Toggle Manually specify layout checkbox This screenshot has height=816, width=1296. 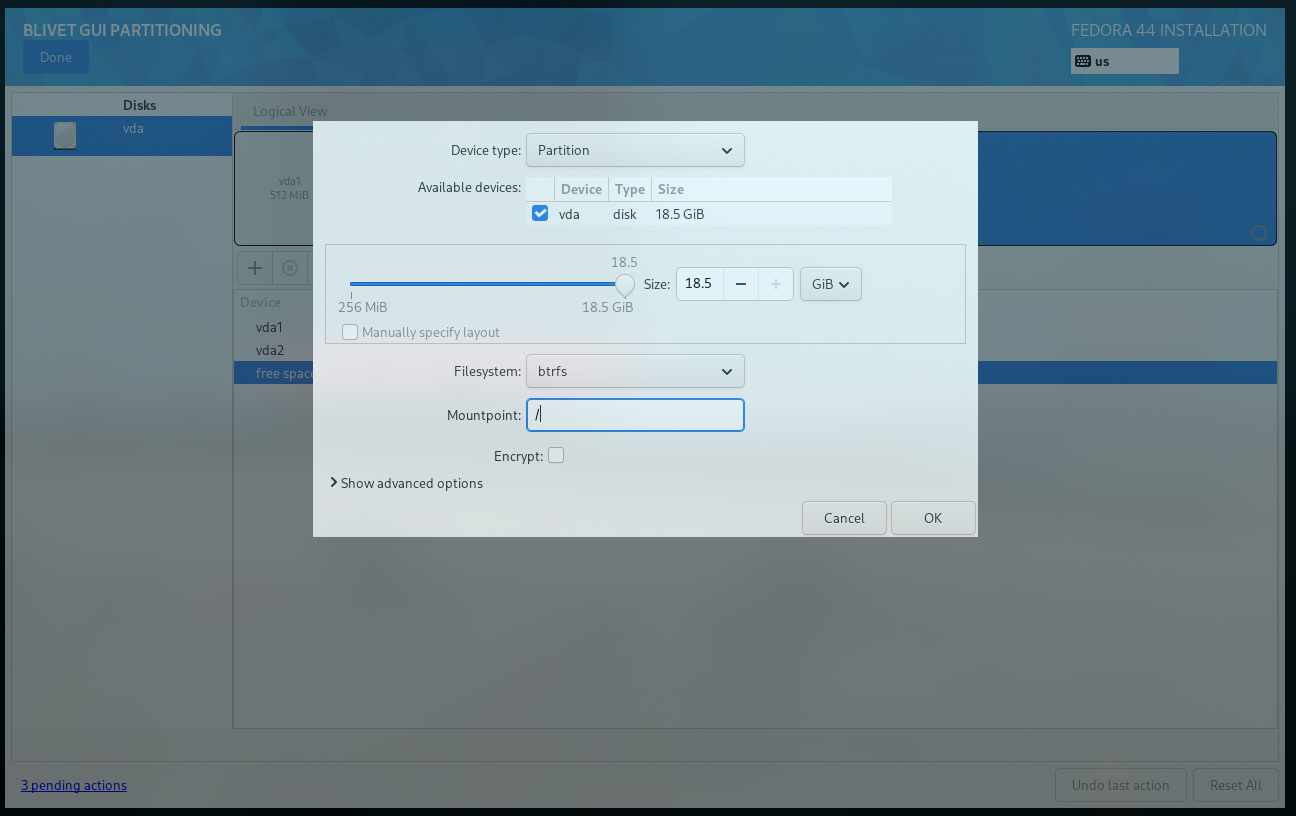pos(350,332)
